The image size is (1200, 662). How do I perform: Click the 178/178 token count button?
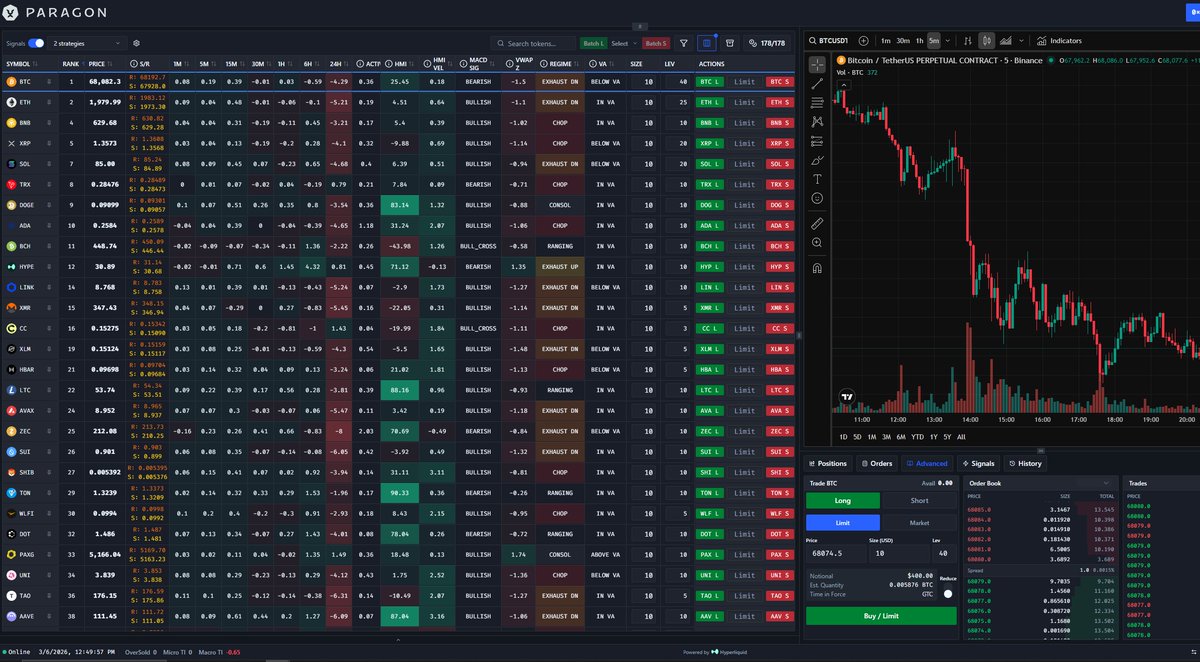(x=765, y=43)
